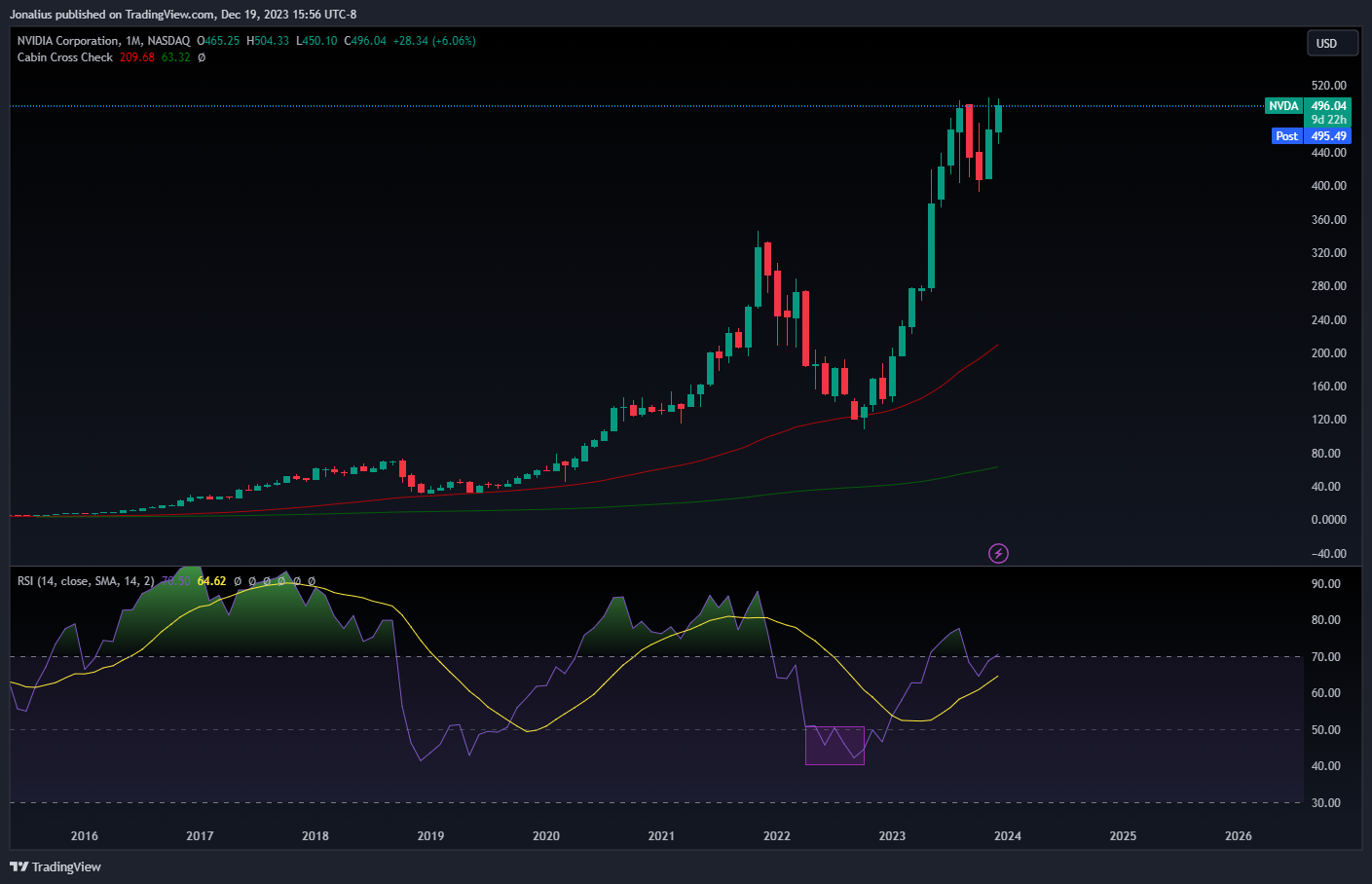The height and width of the screenshot is (884, 1372).
Task: Select the RSI (14, close, SMA, 14, 2) legend
Action: (86, 581)
